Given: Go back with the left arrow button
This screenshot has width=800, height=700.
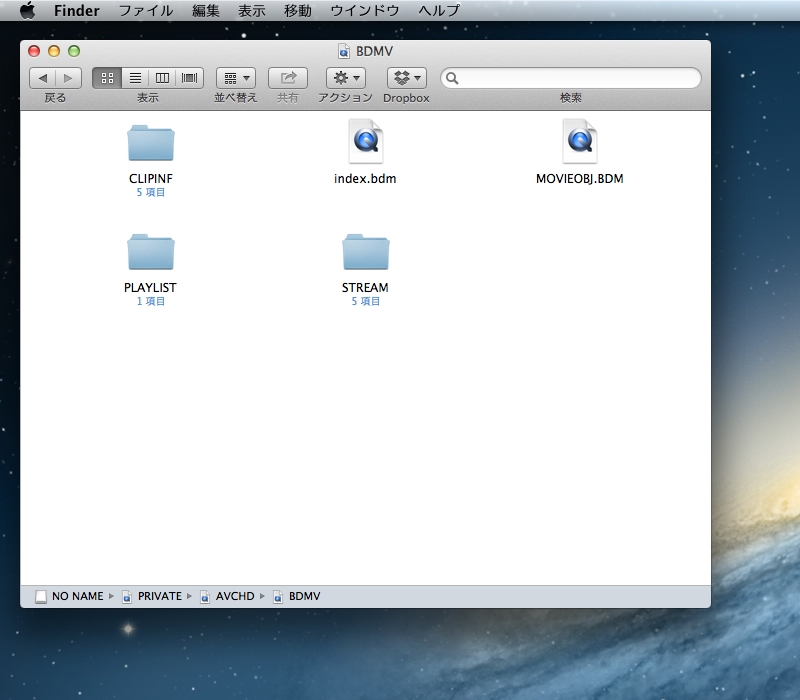Looking at the screenshot, I should 42,78.
